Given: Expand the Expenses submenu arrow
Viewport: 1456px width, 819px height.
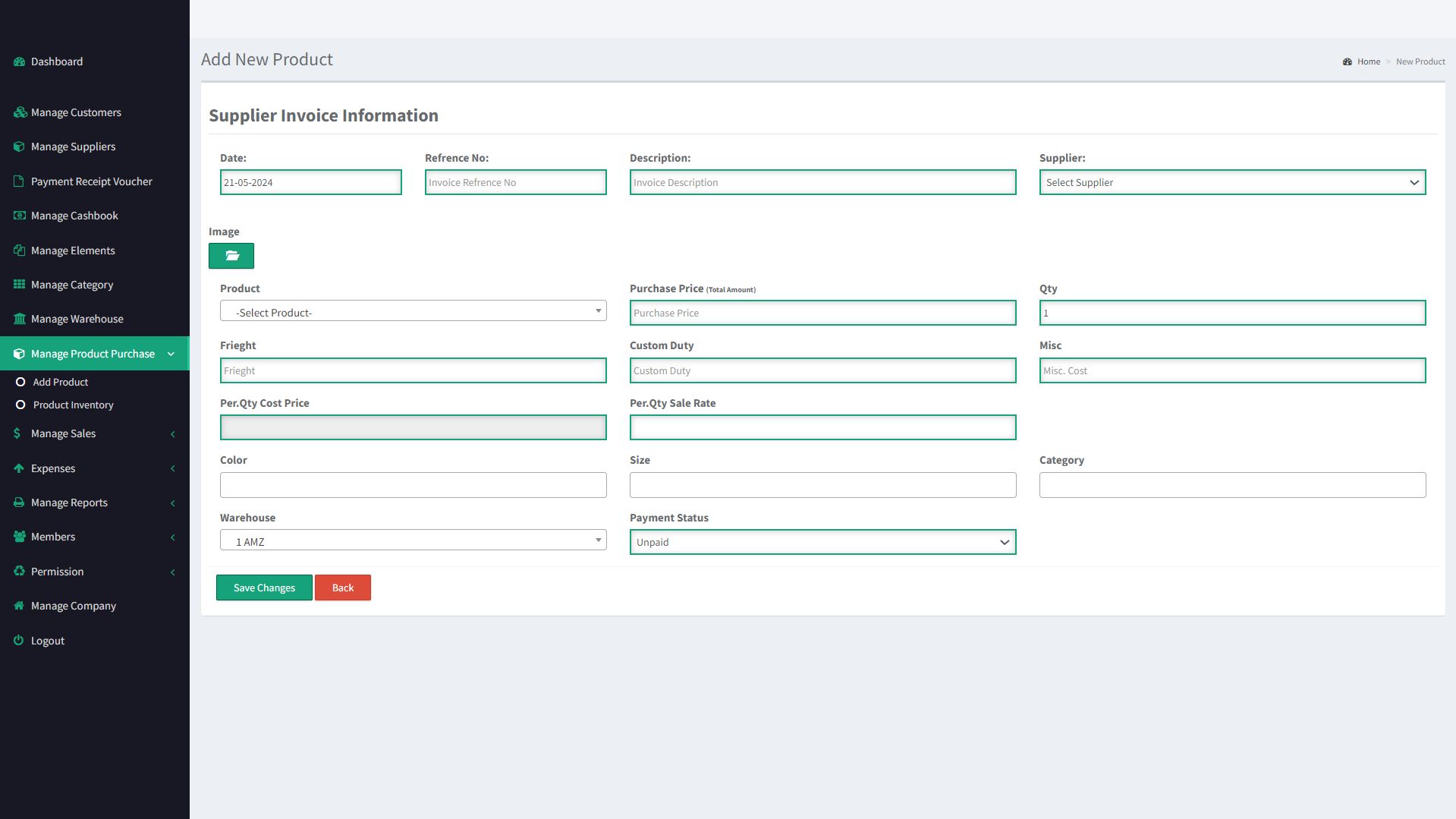Looking at the screenshot, I should click(173, 468).
